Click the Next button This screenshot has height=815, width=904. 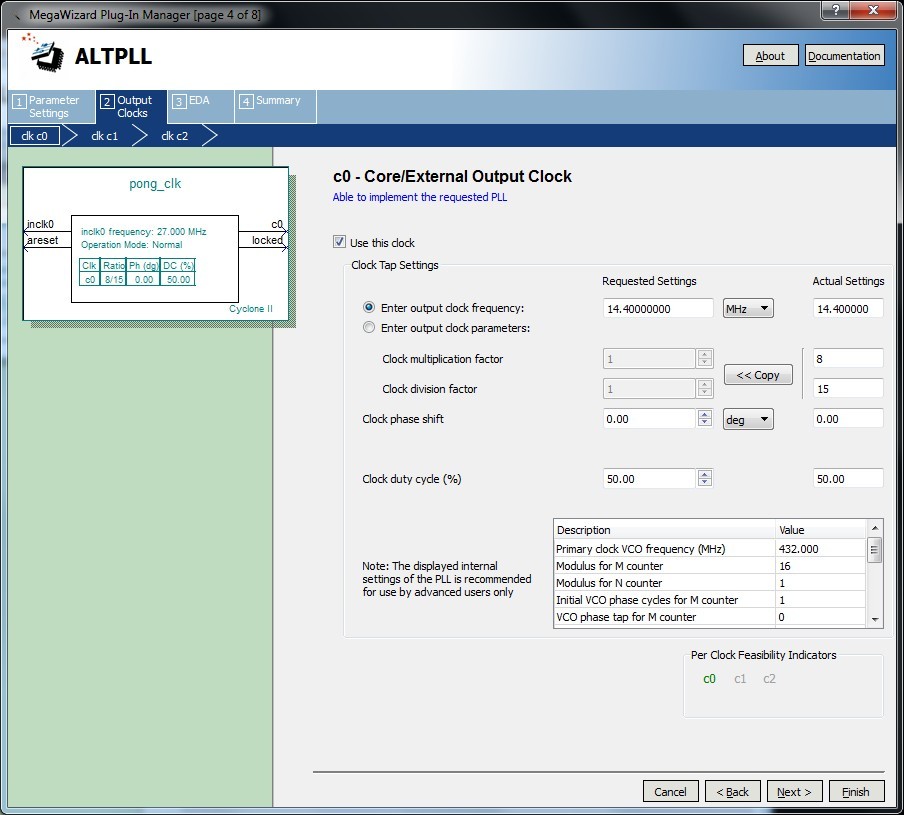coord(795,791)
